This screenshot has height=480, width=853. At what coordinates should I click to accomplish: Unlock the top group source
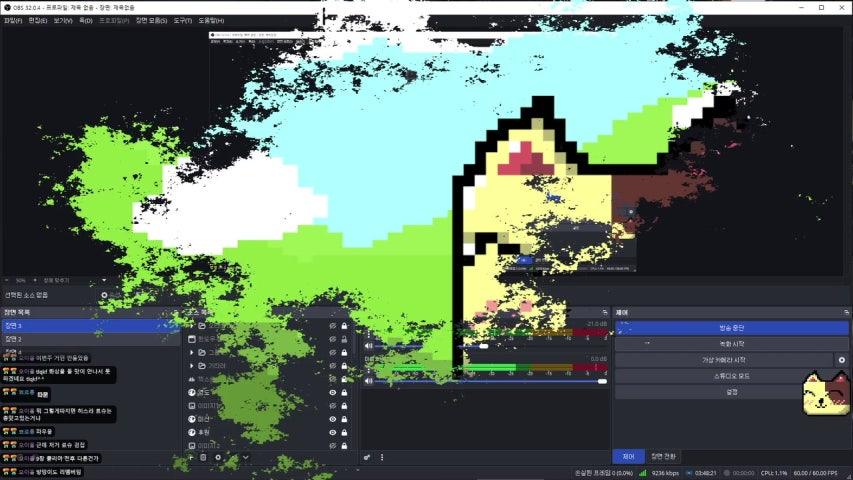coord(344,325)
